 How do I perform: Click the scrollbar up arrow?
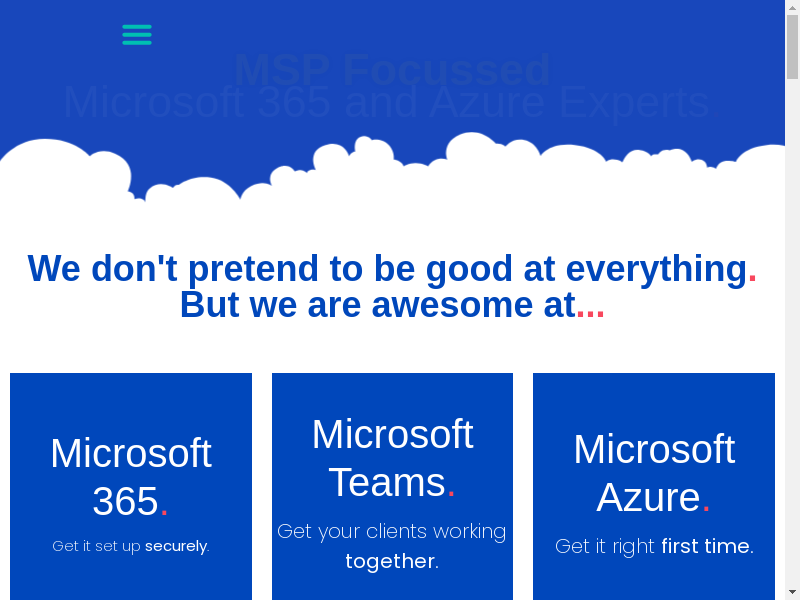pos(792,8)
